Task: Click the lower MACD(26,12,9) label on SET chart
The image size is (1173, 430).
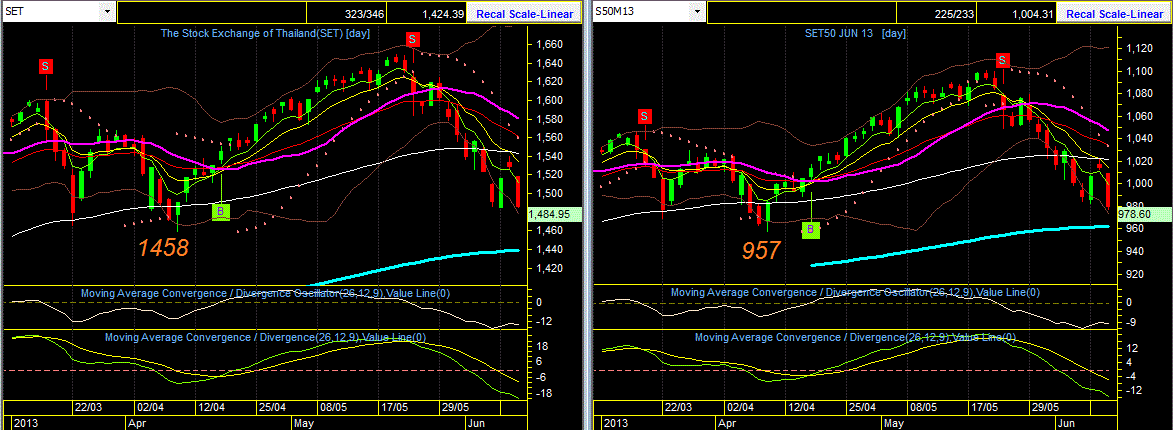Action: coord(266,338)
